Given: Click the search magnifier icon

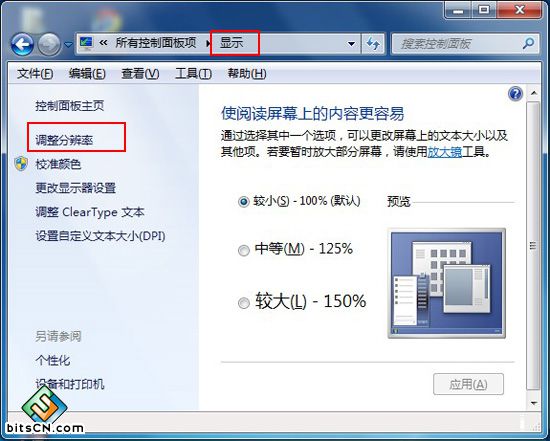Looking at the screenshot, I should point(528,44).
